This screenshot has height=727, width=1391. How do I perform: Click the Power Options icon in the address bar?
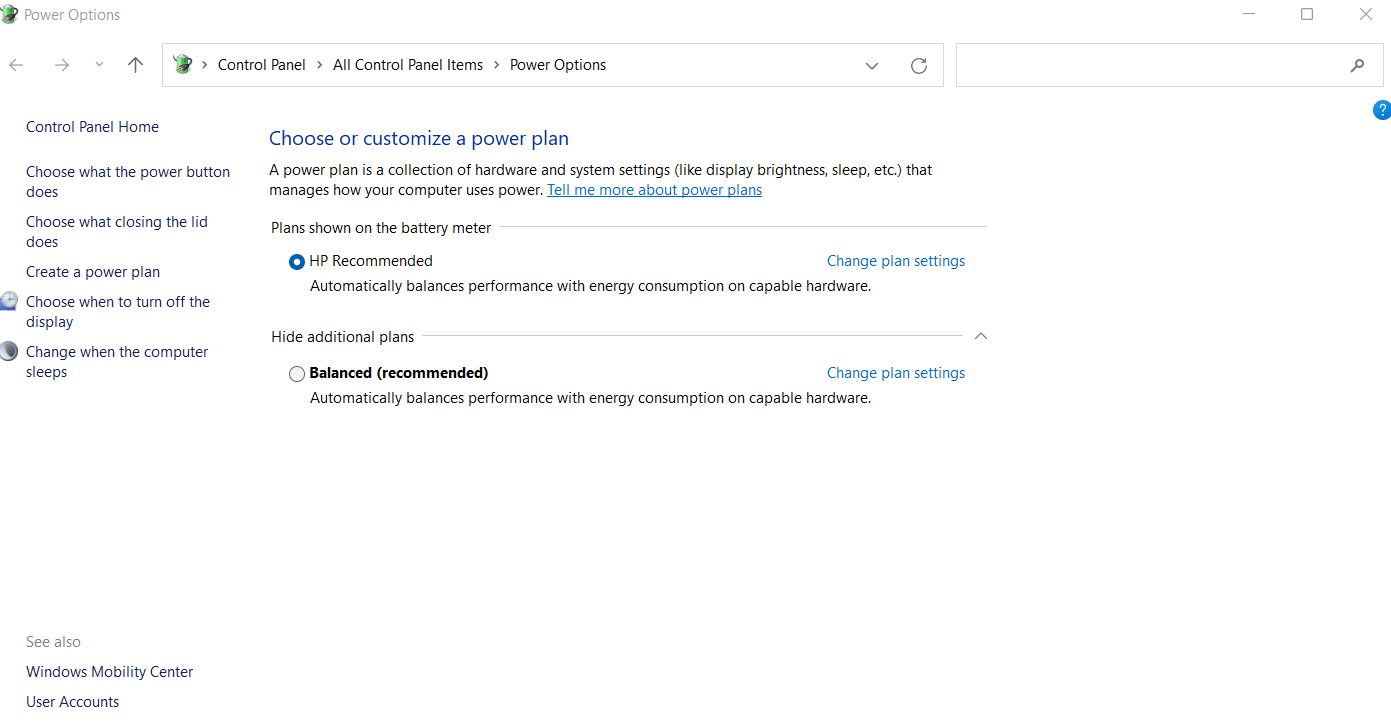[183, 63]
